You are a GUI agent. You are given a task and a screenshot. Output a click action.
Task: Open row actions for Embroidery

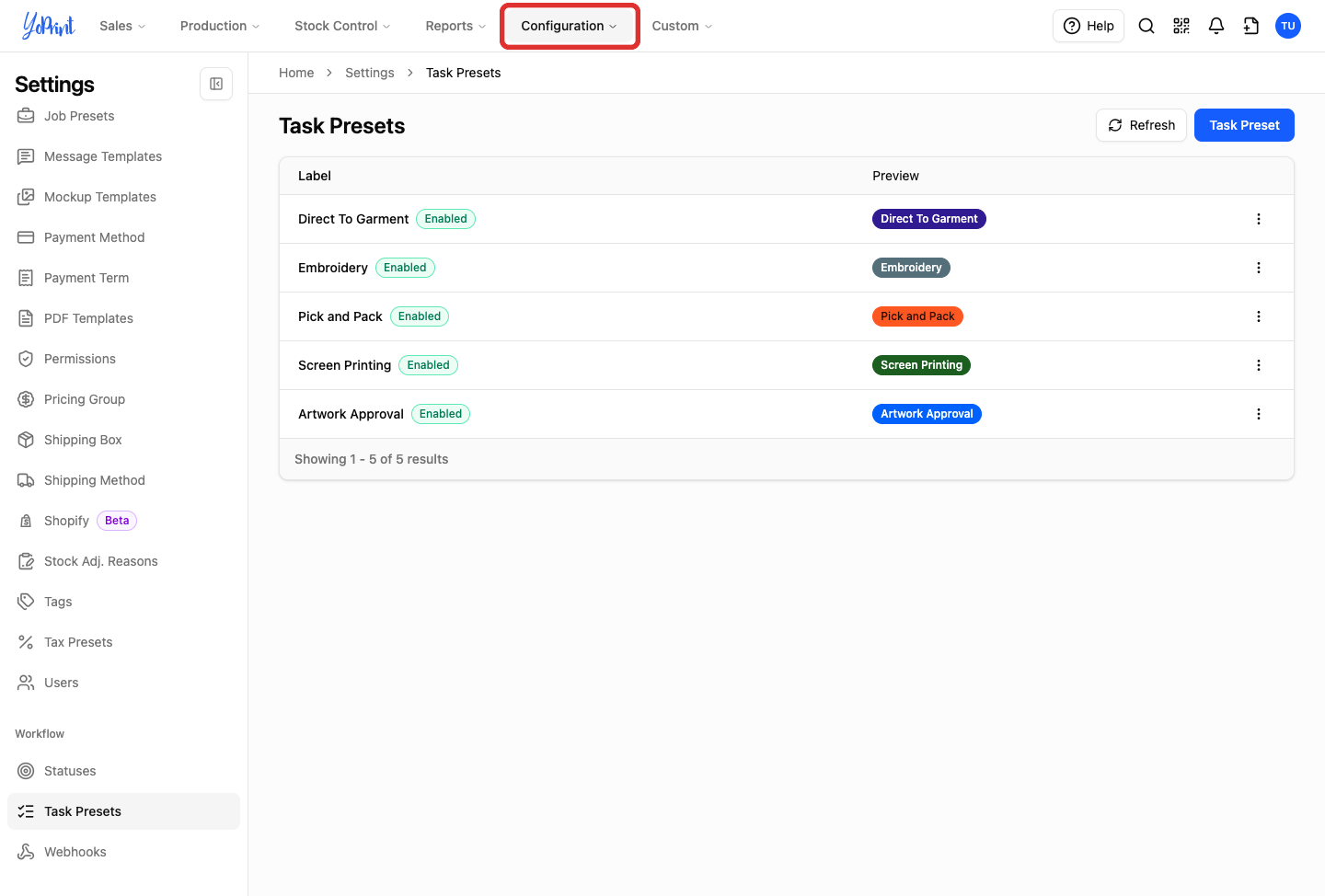click(1259, 268)
